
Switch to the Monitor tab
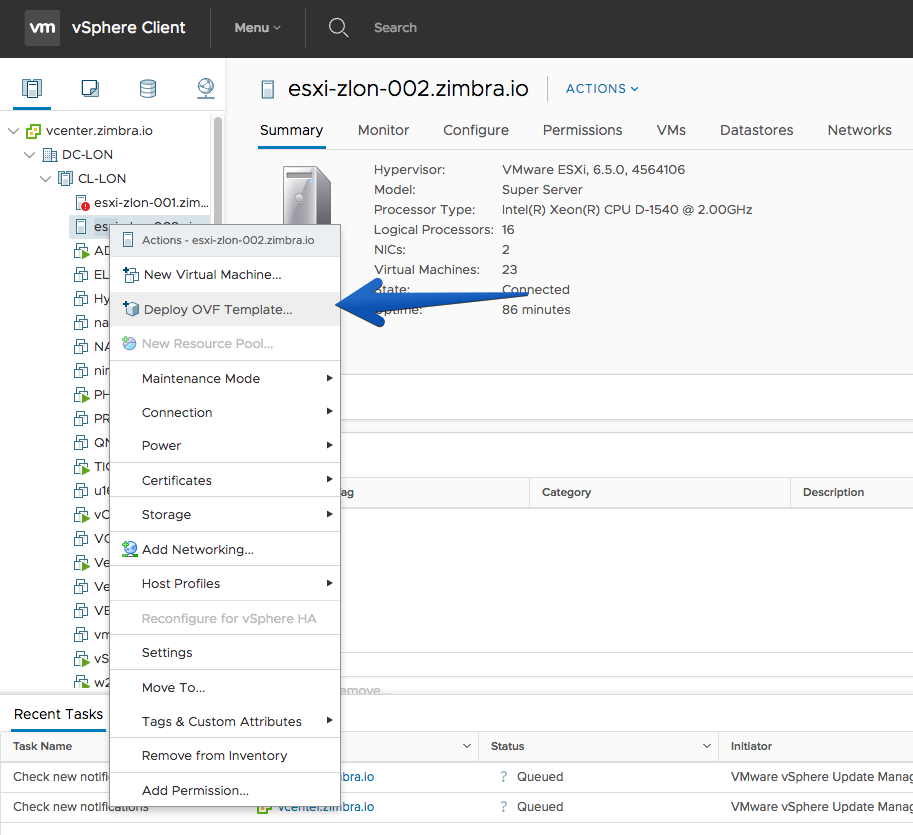pos(383,130)
